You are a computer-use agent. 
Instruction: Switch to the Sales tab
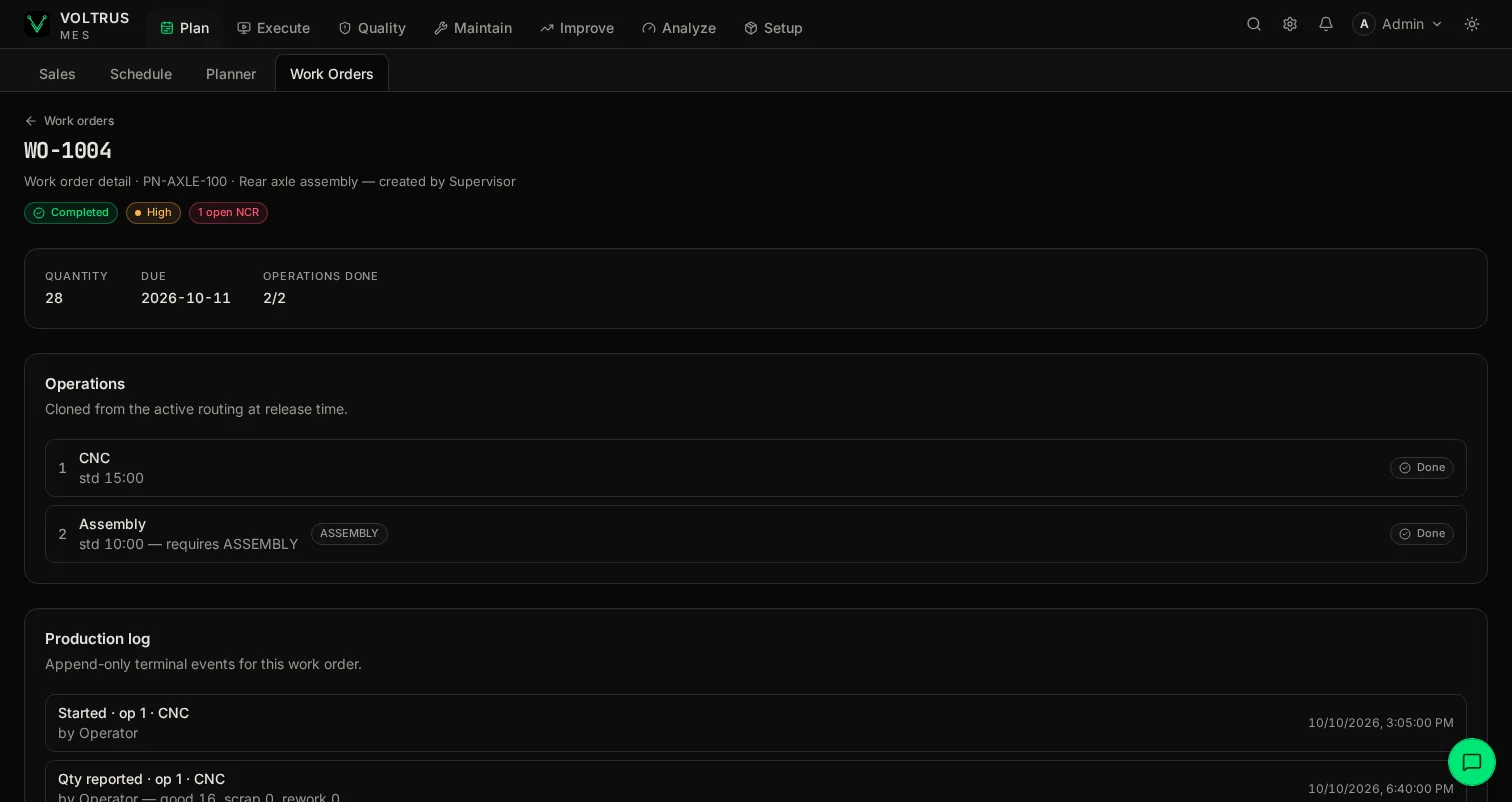pyautogui.click(x=57, y=74)
